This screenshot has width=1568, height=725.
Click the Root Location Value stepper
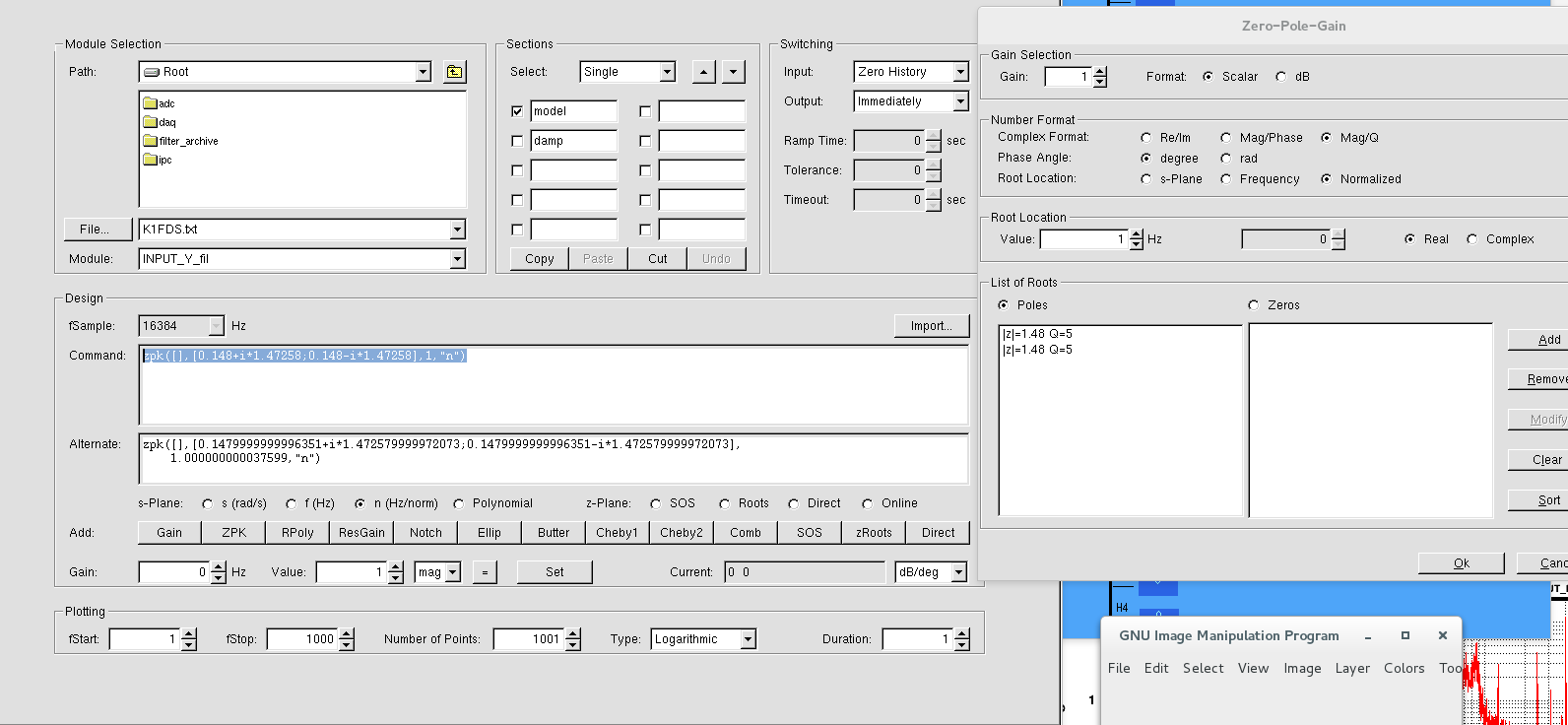point(1137,239)
